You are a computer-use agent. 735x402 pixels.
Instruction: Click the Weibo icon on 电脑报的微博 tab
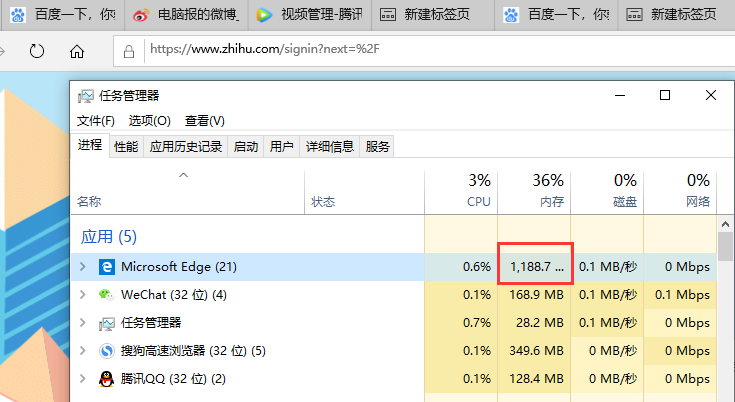(x=141, y=15)
